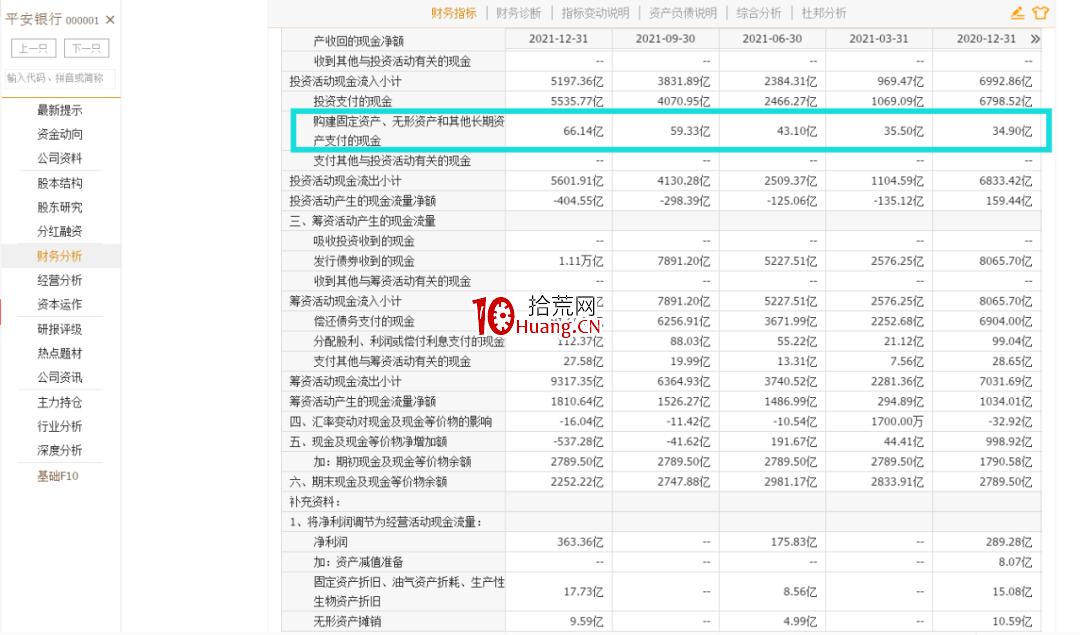1080x635 pixels.
Task: Go to next stock with 下一只
Action: point(86,48)
